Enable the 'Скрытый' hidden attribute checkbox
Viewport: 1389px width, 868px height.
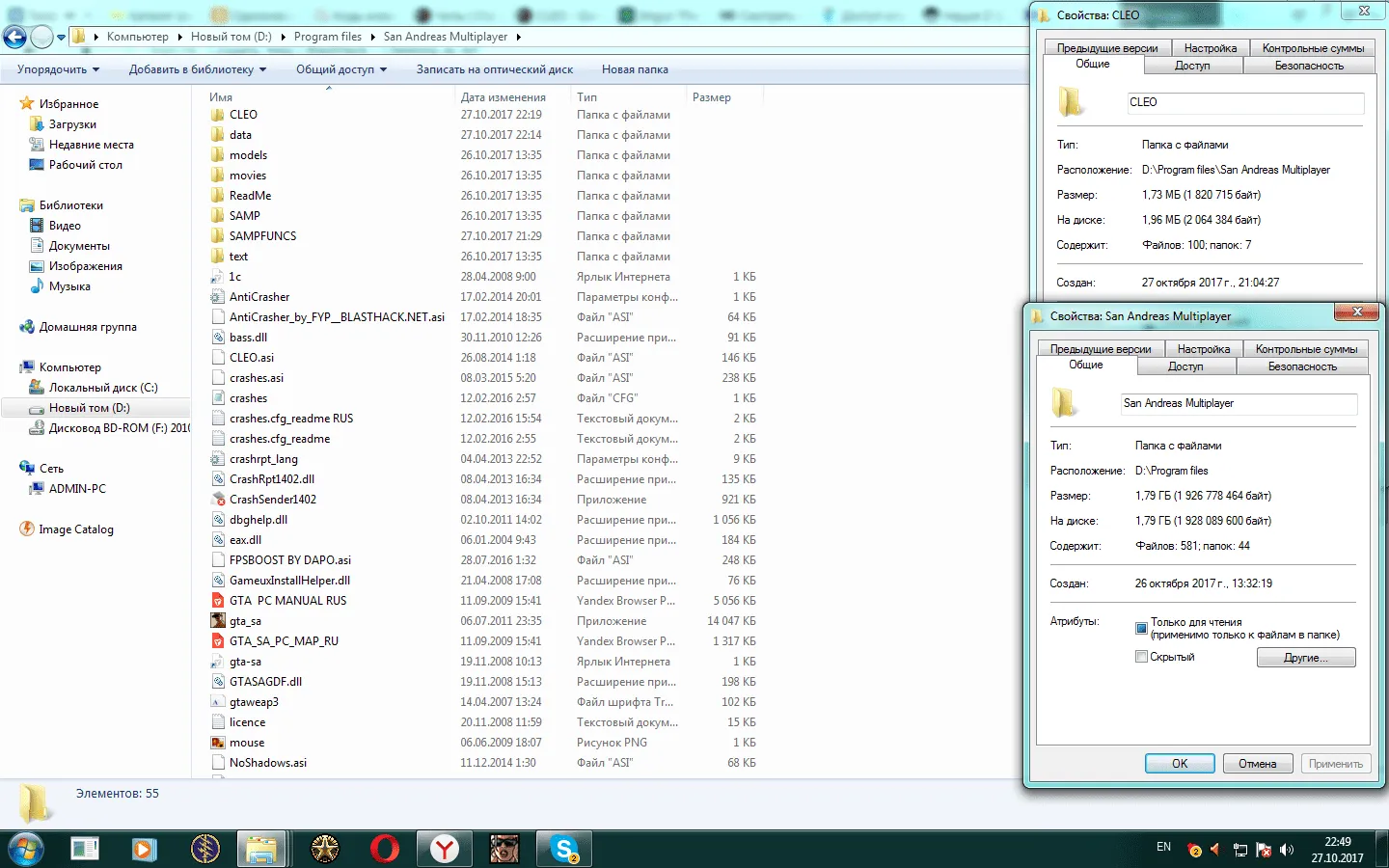pyautogui.click(x=1141, y=657)
